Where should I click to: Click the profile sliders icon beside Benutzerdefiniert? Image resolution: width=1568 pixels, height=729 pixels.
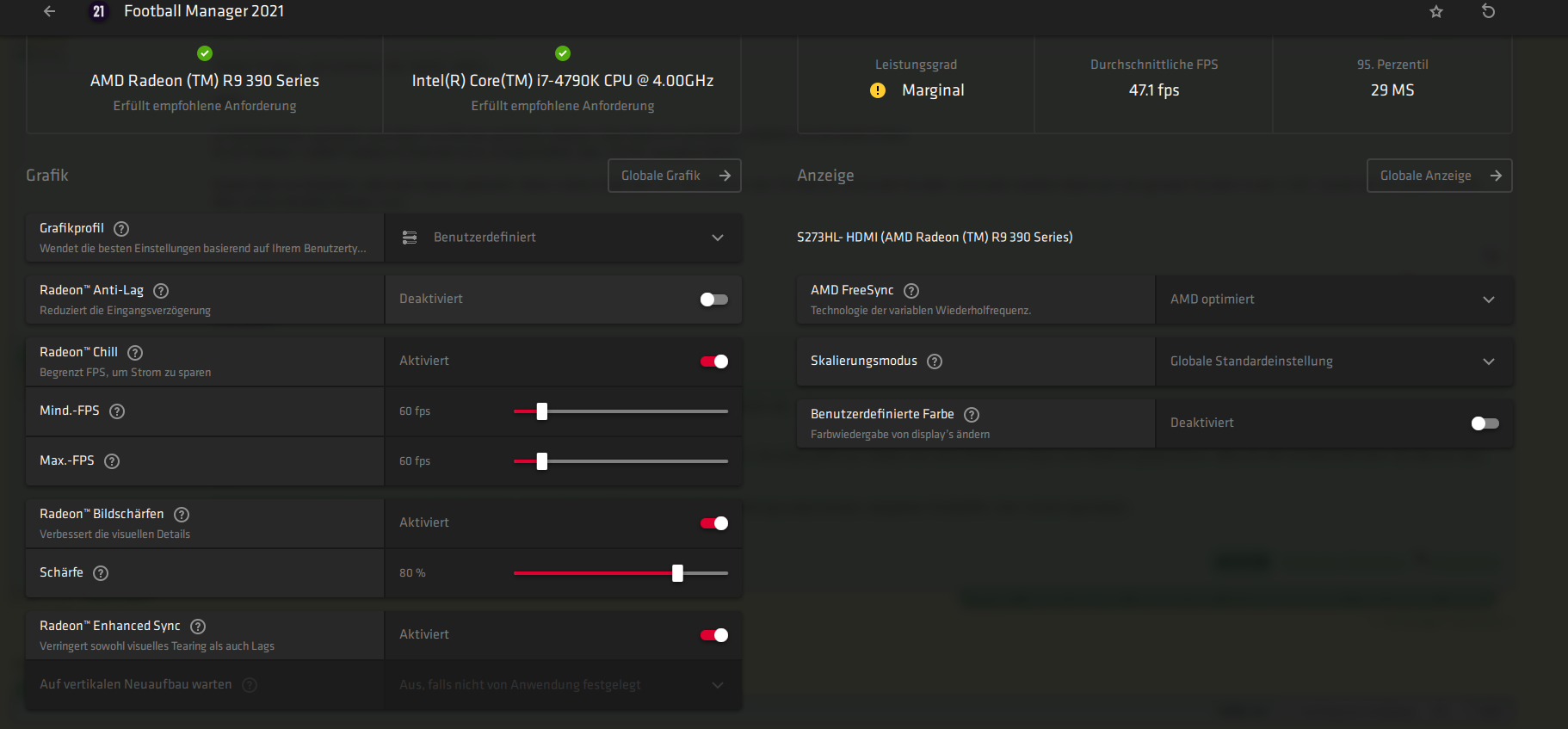click(410, 238)
